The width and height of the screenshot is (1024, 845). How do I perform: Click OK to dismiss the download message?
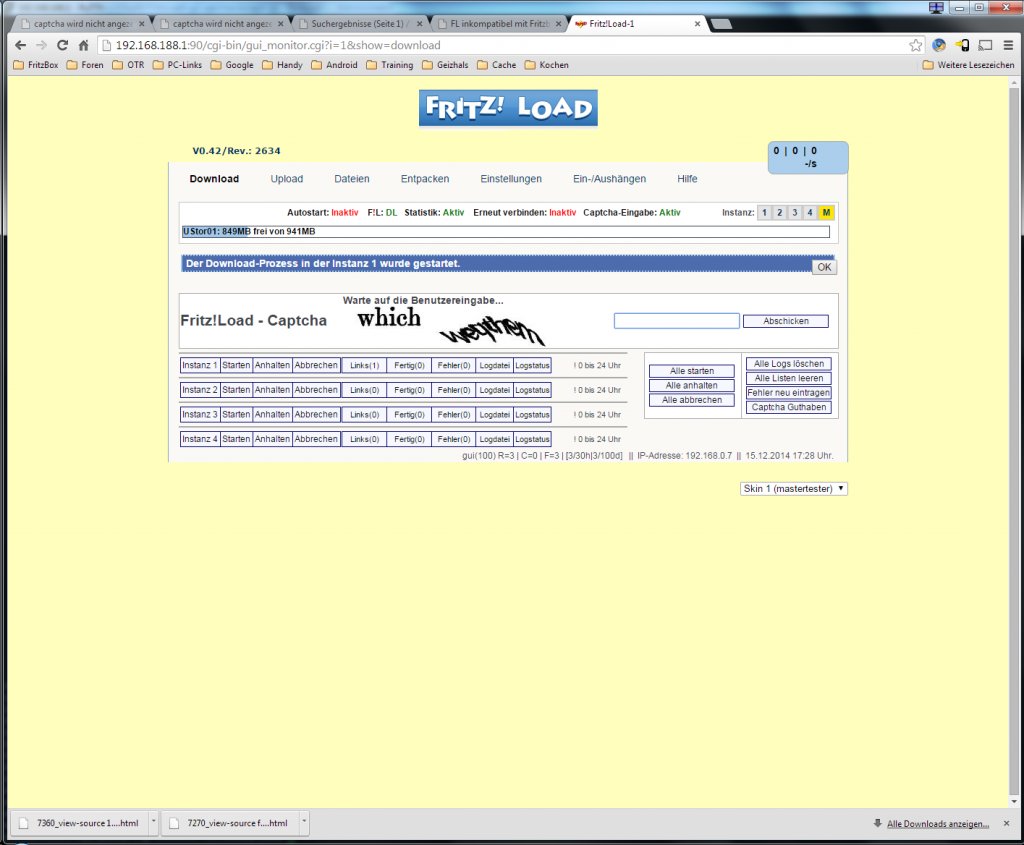(x=824, y=267)
